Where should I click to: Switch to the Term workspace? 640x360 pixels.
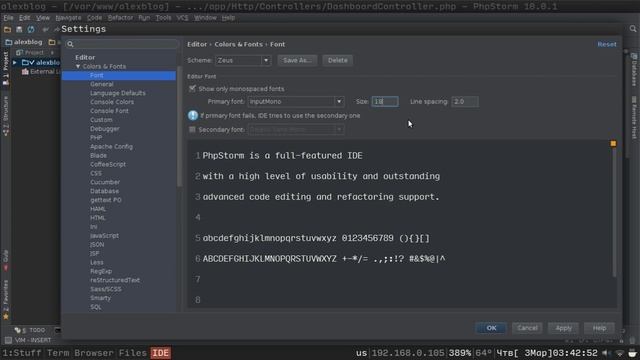(x=58, y=353)
